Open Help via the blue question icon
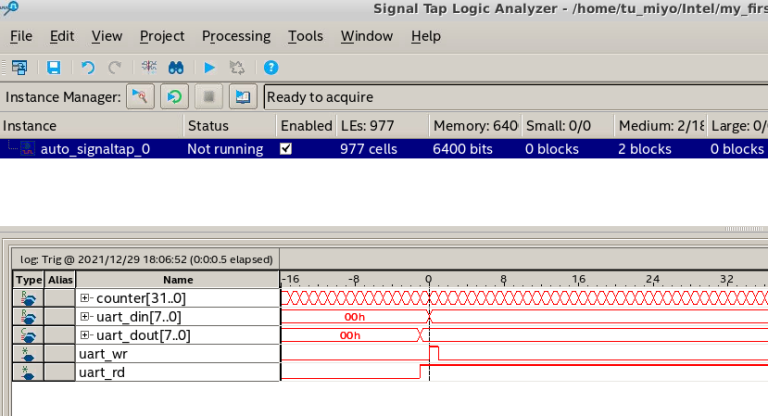The height and width of the screenshot is (416, 768). click(x=270, y=68)
